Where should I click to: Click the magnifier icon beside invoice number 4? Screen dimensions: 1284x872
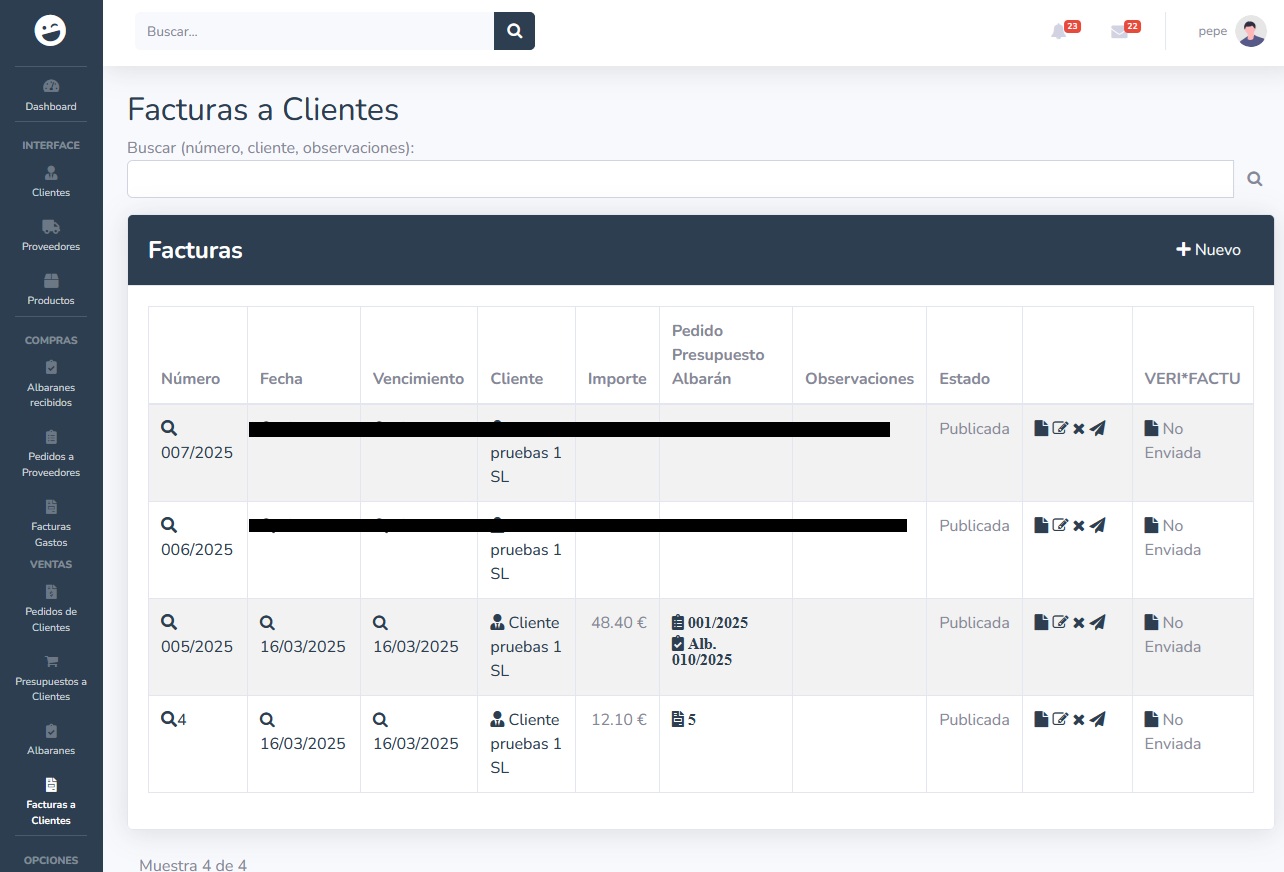(x=169, y=719)
